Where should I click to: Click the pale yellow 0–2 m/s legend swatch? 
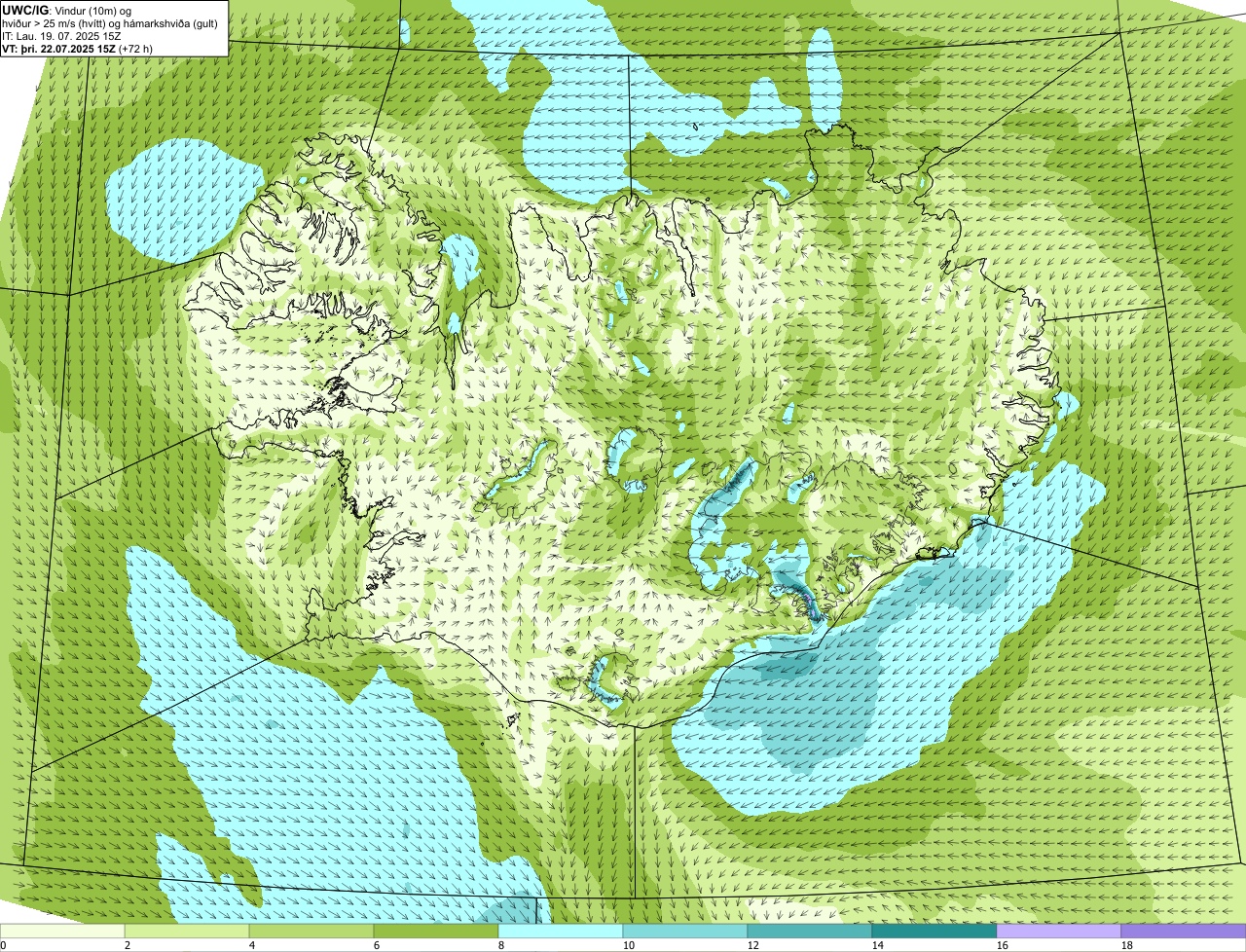62,932
